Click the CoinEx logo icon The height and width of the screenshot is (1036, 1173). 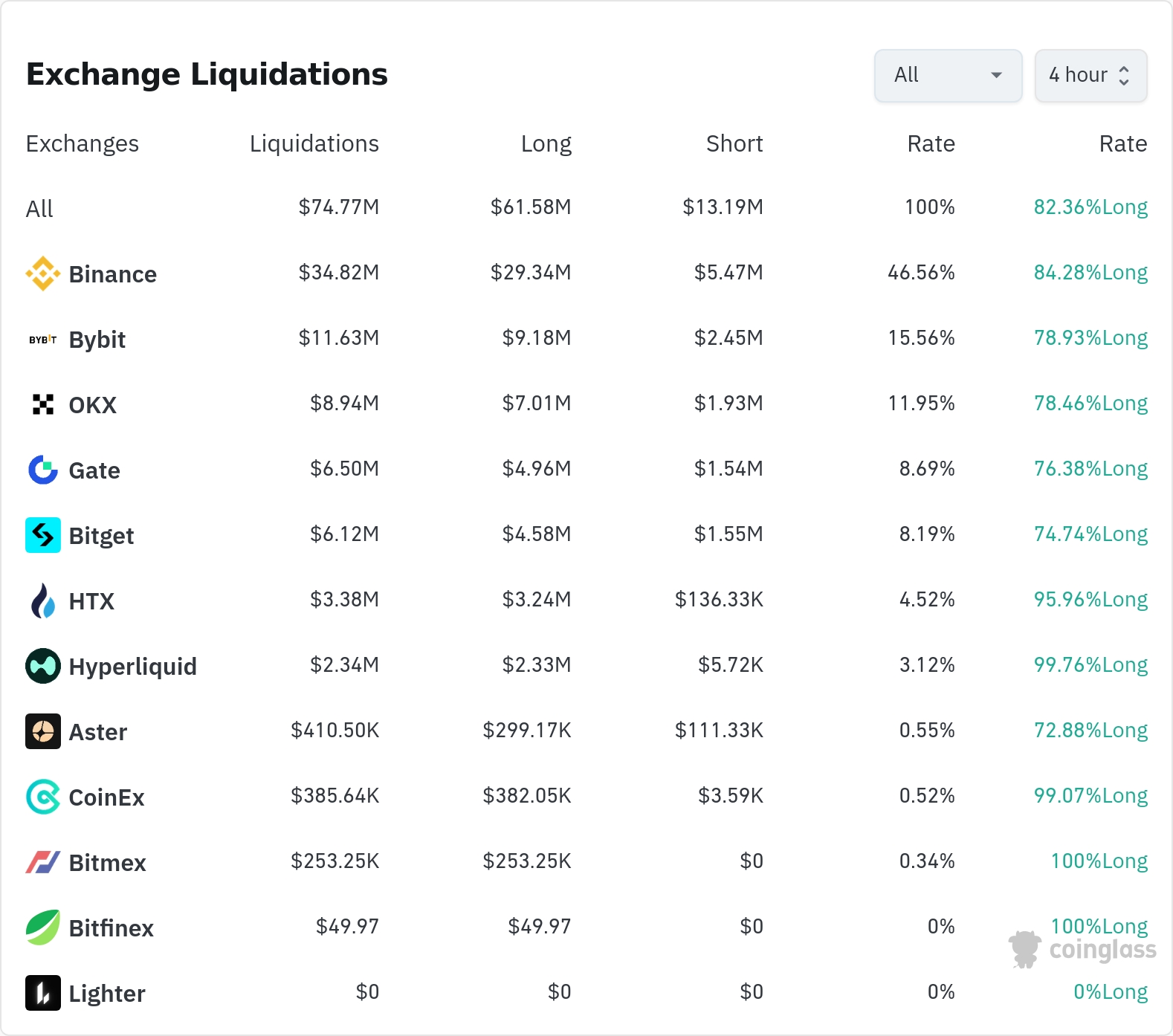pyautogui.click(x=43, y=797)
